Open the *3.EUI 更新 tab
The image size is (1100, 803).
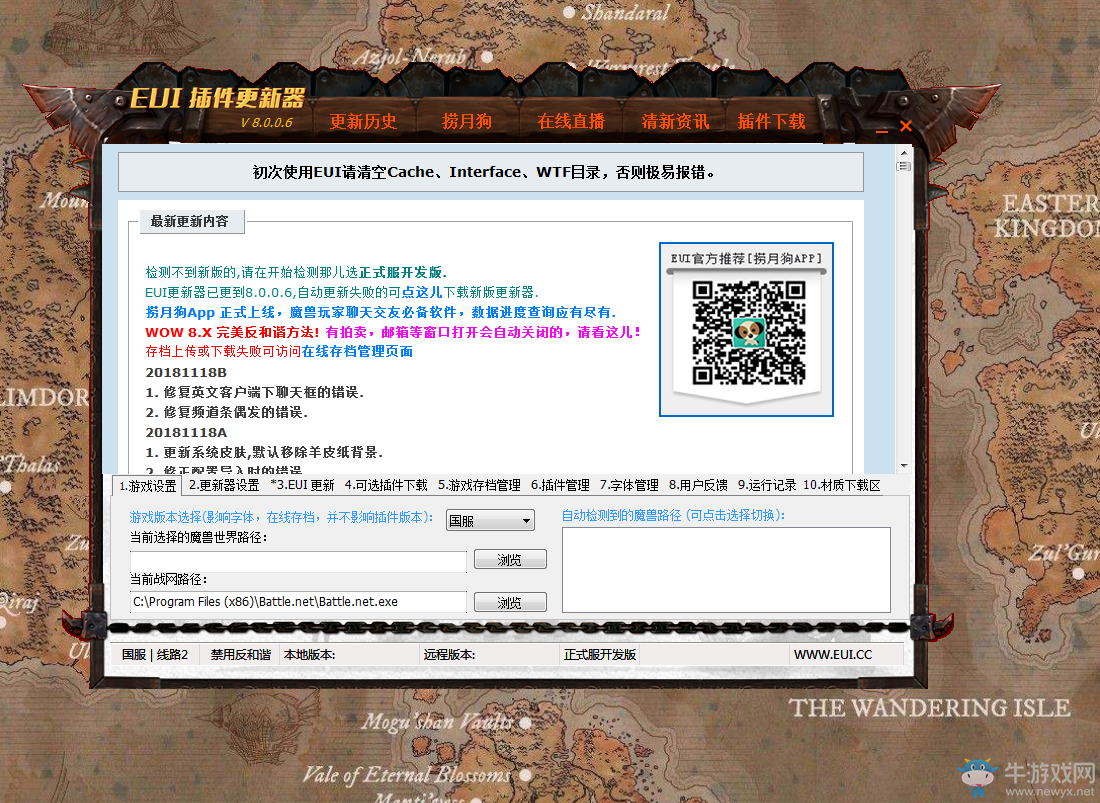(302, 485)
